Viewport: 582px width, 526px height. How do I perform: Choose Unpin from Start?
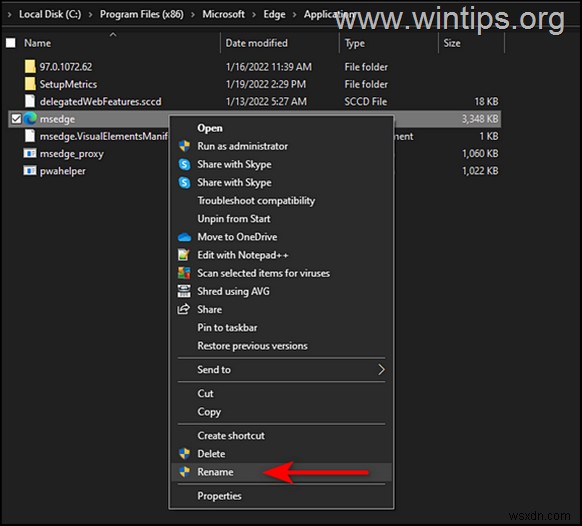234,219
